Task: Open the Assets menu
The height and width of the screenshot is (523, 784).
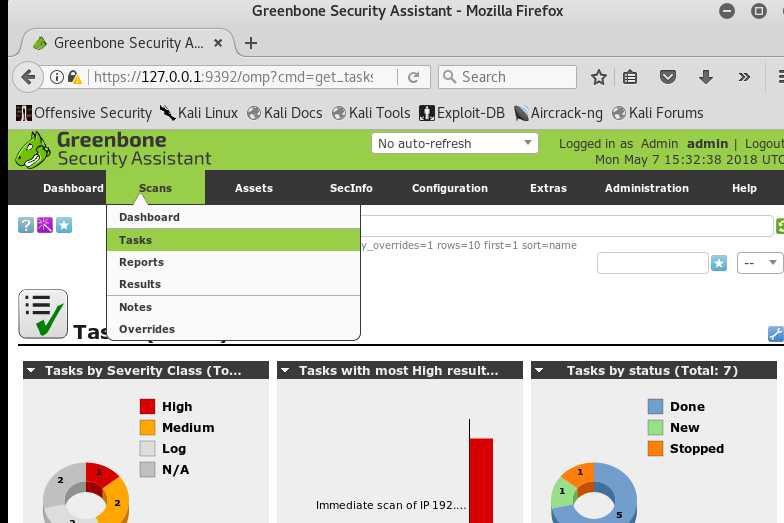Action: tap(254, 188)
